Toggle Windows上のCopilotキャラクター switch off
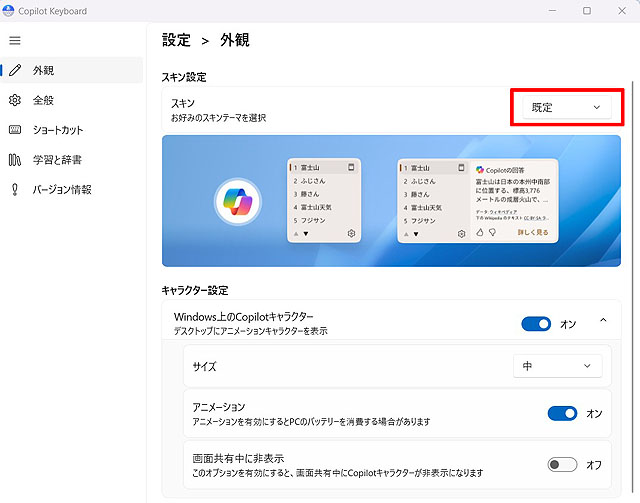Screen dimensions: 640x503 (x=537, y=323)
